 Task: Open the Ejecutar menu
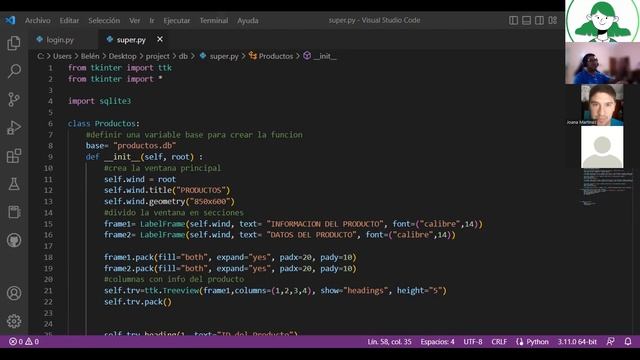pyautogui.click(x=177, y=20)
